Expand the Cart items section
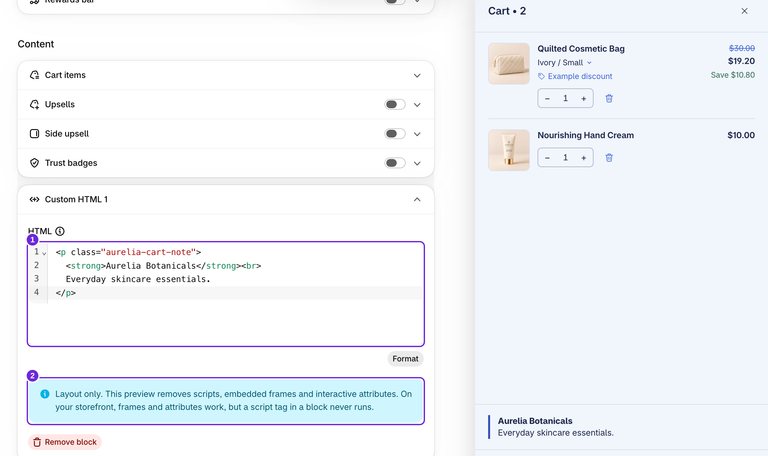This screenshot has width=768, height=456. [417, 75]
